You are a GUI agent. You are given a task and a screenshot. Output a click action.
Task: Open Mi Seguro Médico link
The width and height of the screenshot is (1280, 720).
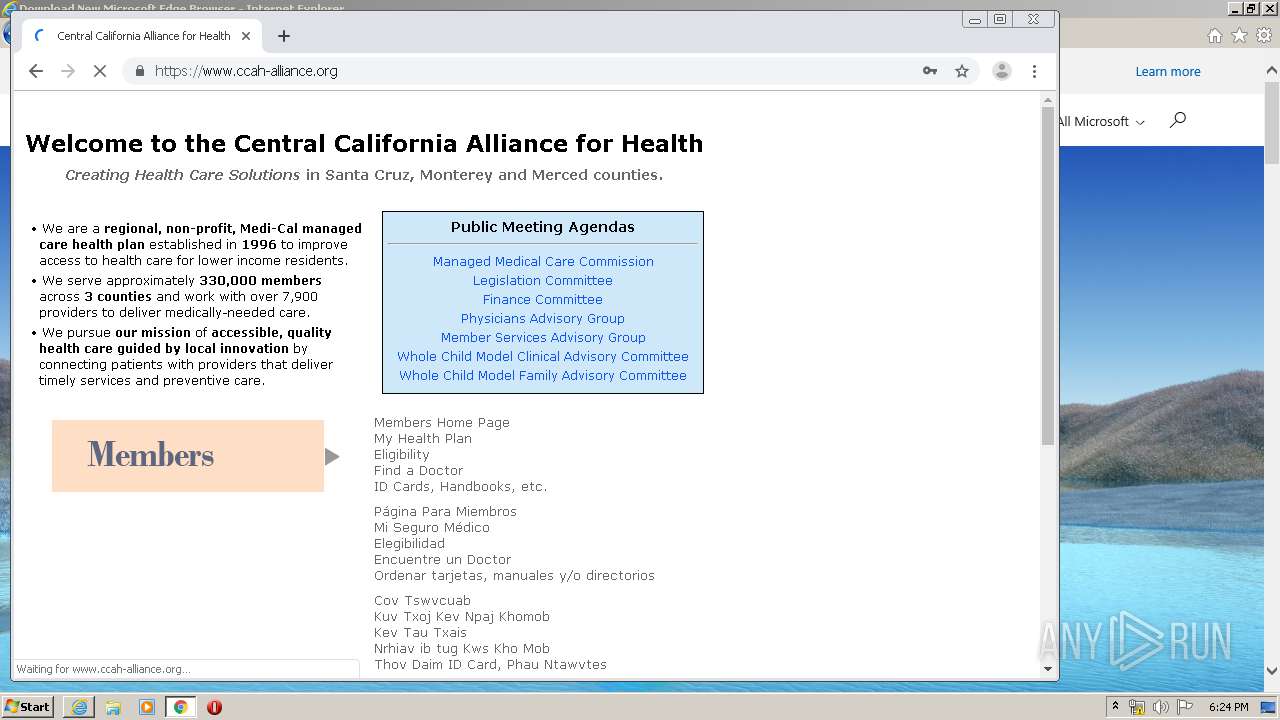click(432, 528)
